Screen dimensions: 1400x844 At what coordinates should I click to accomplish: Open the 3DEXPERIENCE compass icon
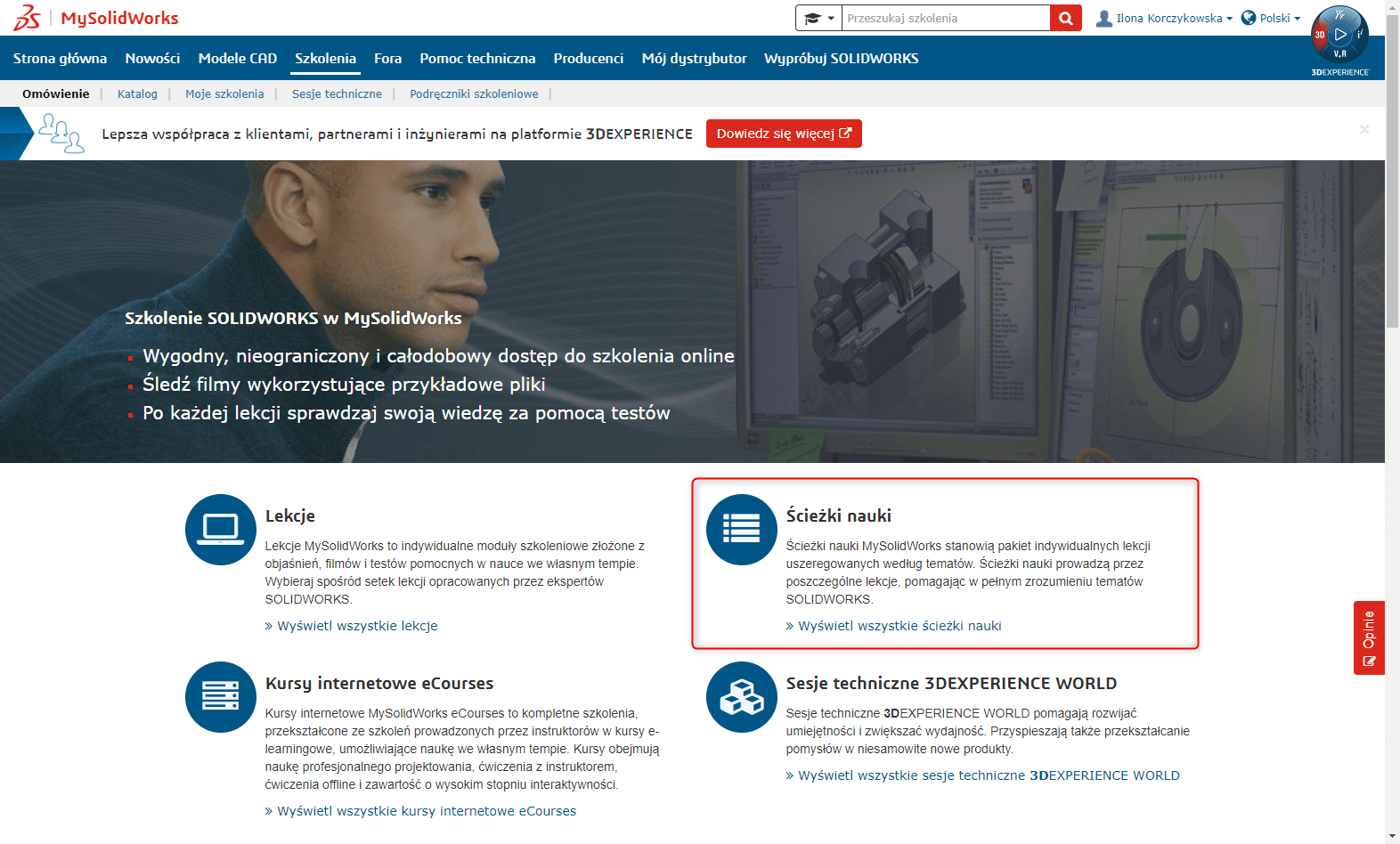click(1339, 36)
